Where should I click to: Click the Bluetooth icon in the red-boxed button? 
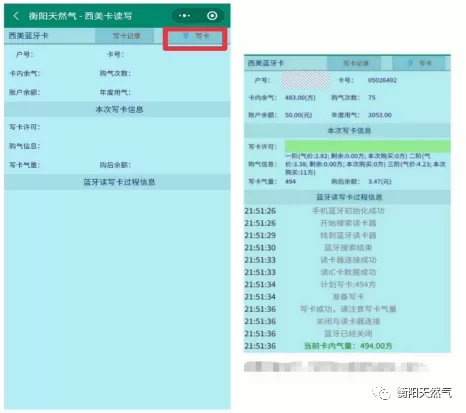(x=186, y=36)
